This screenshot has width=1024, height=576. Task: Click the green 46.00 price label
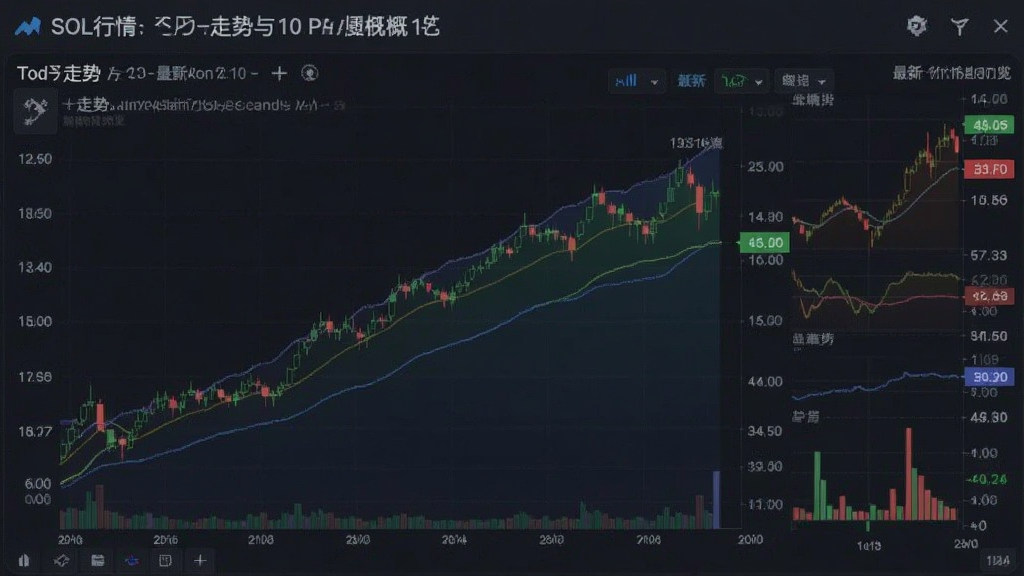coord(764,243)
